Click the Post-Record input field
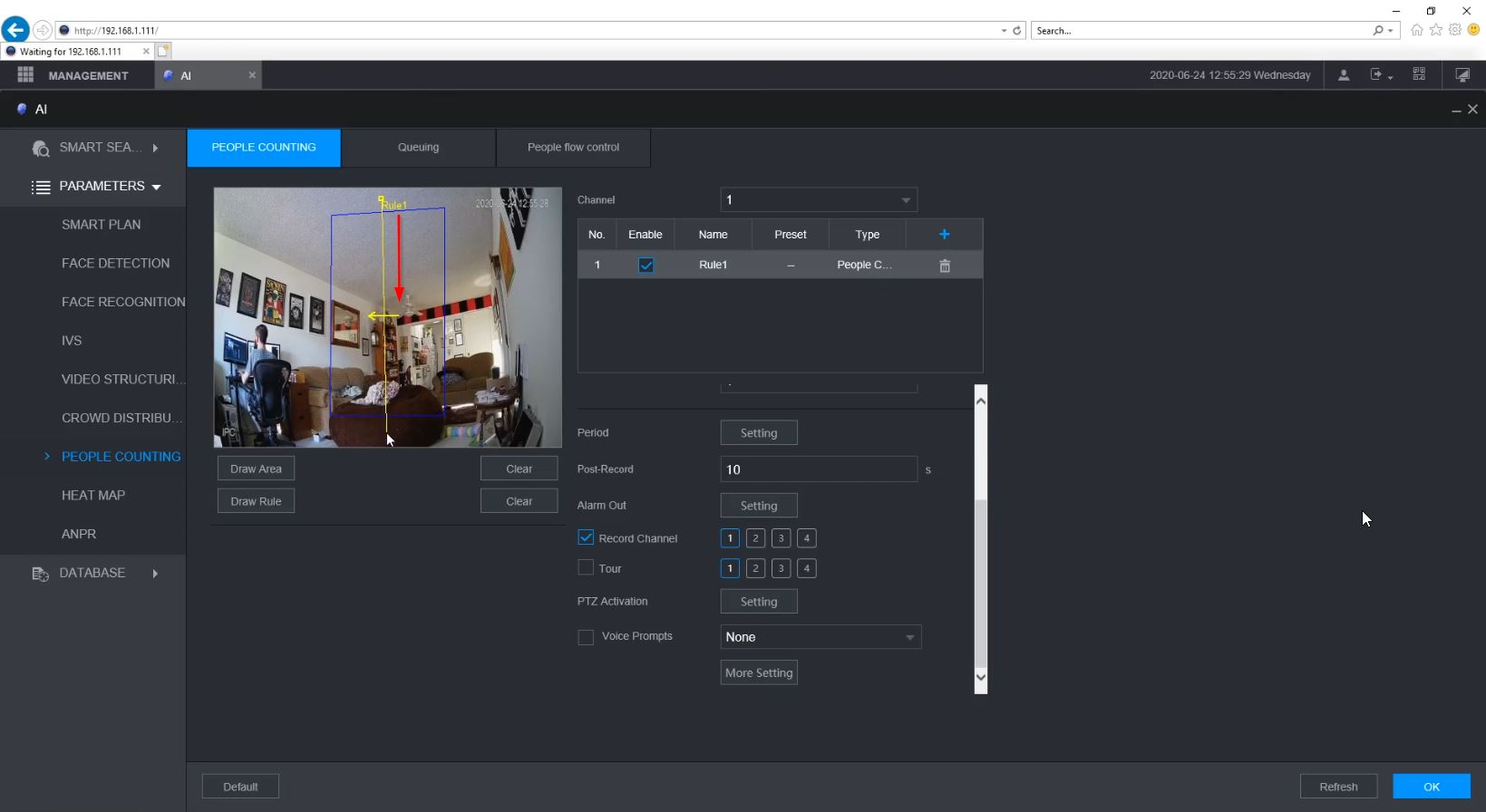Viewport: 1486px width, 812px height. (x=818, y=469)
